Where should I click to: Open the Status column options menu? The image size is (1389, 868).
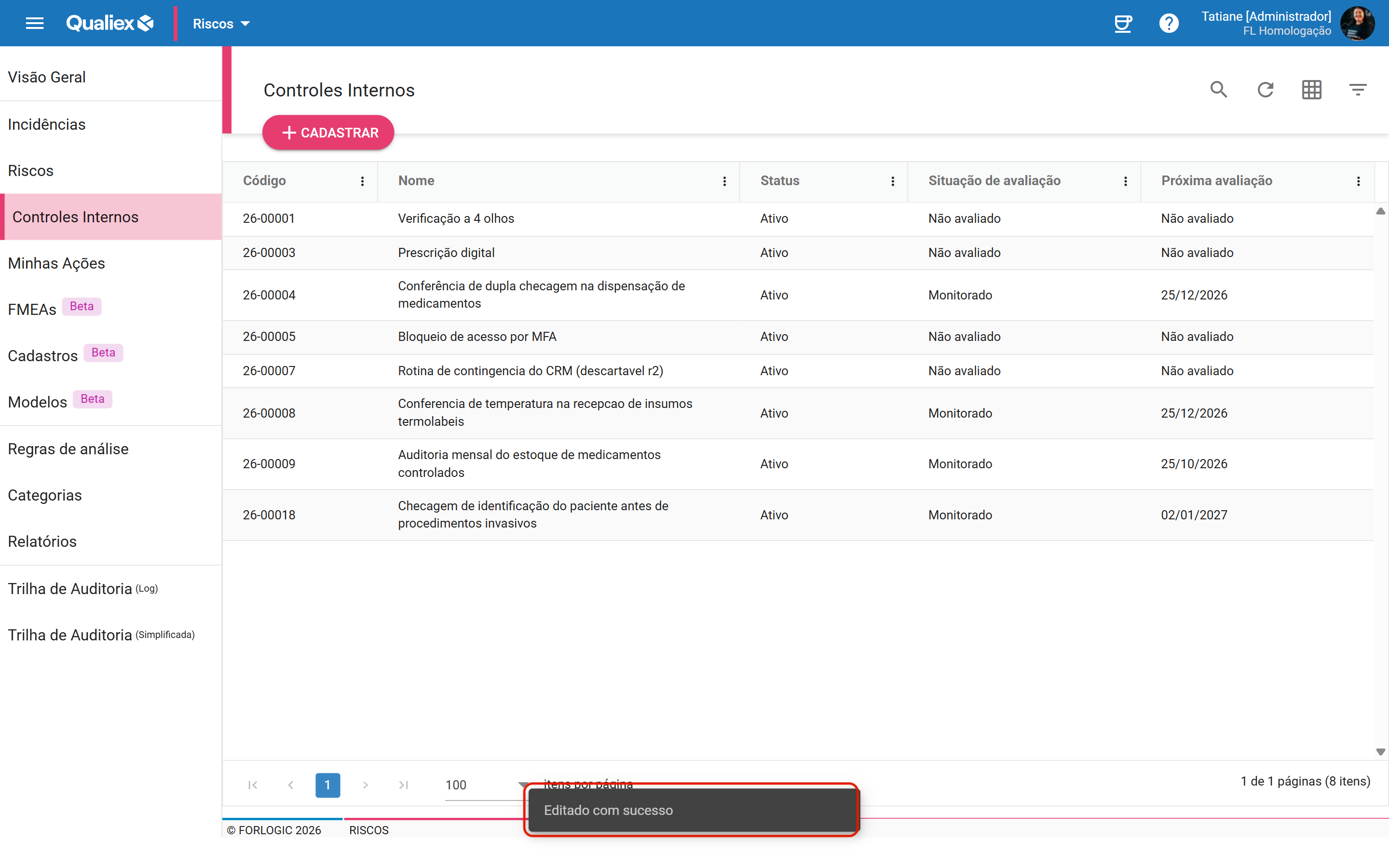pos(893,181)
